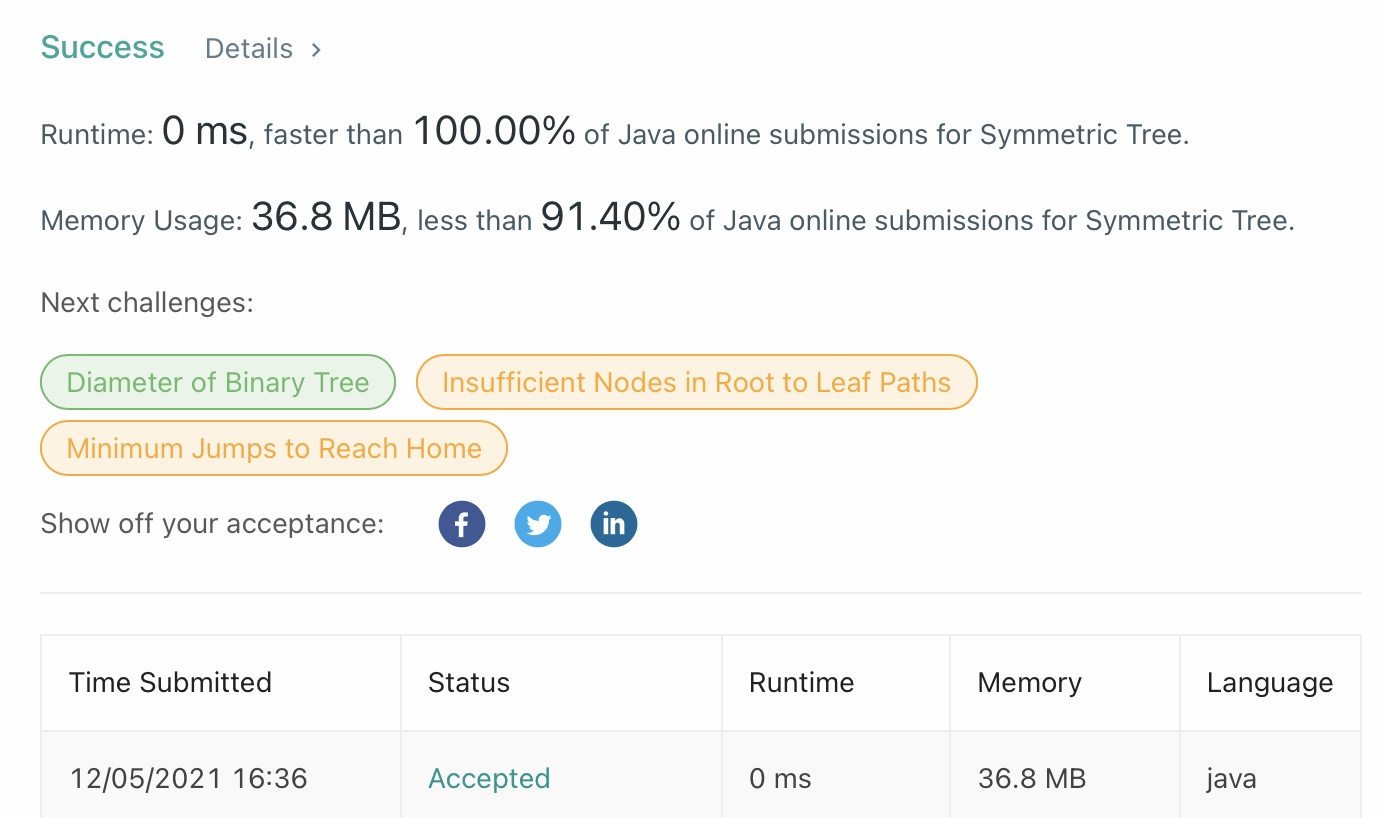Image resolution: width=1381 pixels, height=818 pixels.
Task: Click the chevron arrow beside Details
Action: pyautogui.click(x=316, y=49)
